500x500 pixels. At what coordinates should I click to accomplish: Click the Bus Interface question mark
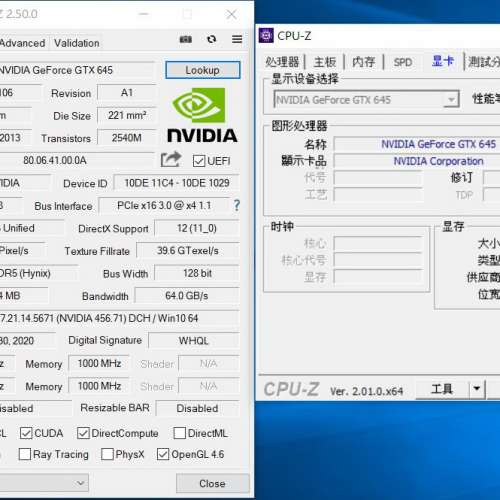237,205
